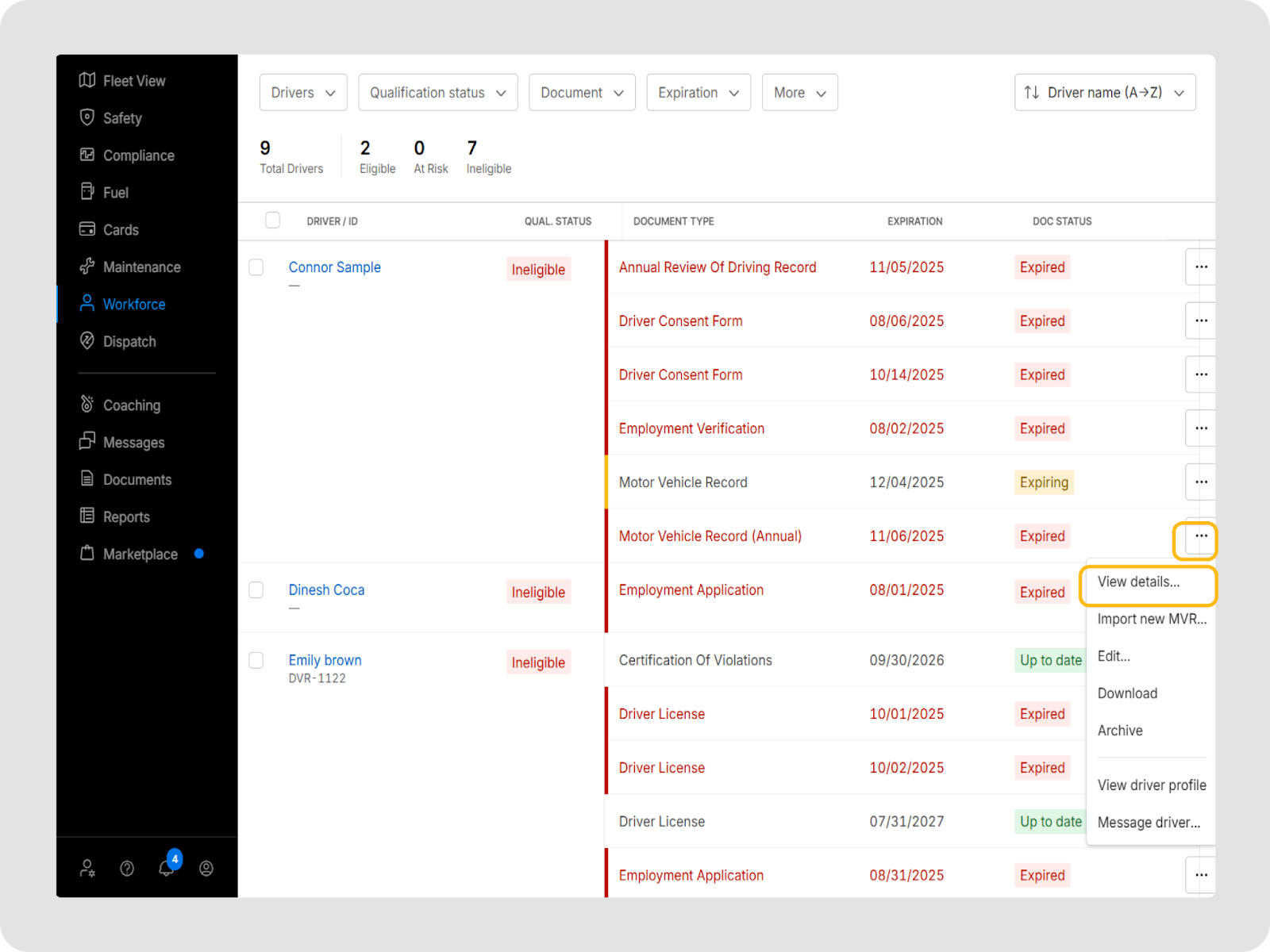Expand the Qualification status filter
1270x952 pixels.
pyautogui.click(x=437, y=93)
